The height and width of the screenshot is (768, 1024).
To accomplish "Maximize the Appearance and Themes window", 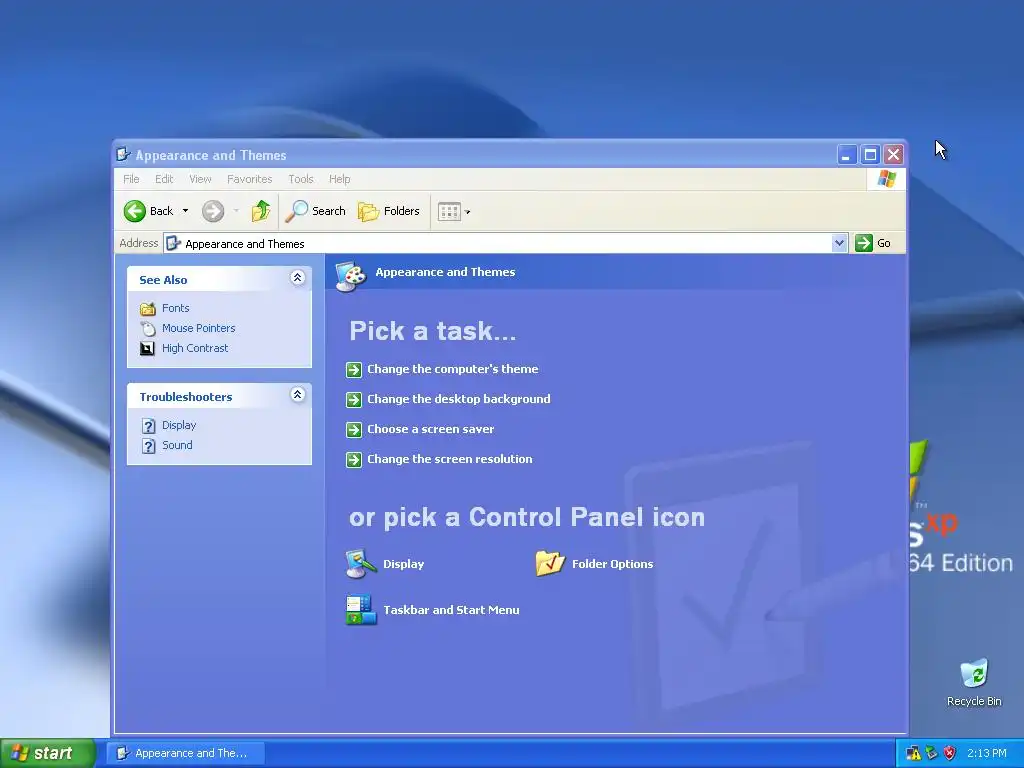I will click(x=870, y=155).
